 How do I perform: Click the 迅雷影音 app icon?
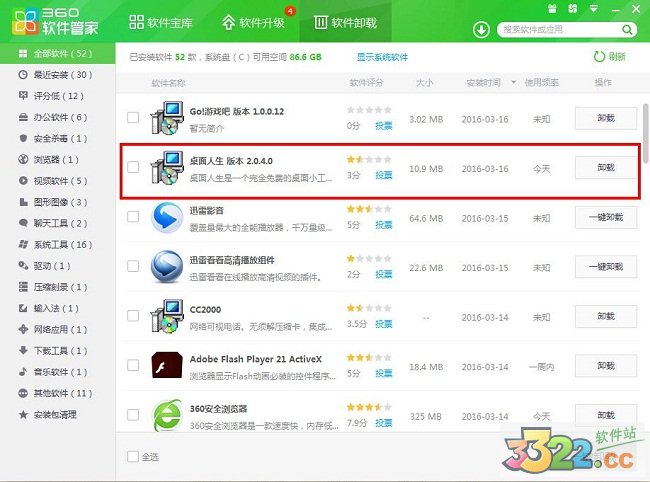coord(167,217)
